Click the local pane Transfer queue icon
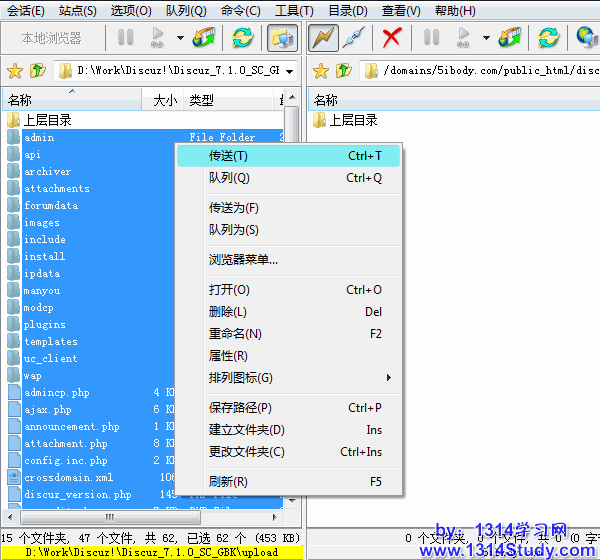Viewport: 600px width, 560px height. 204,39
